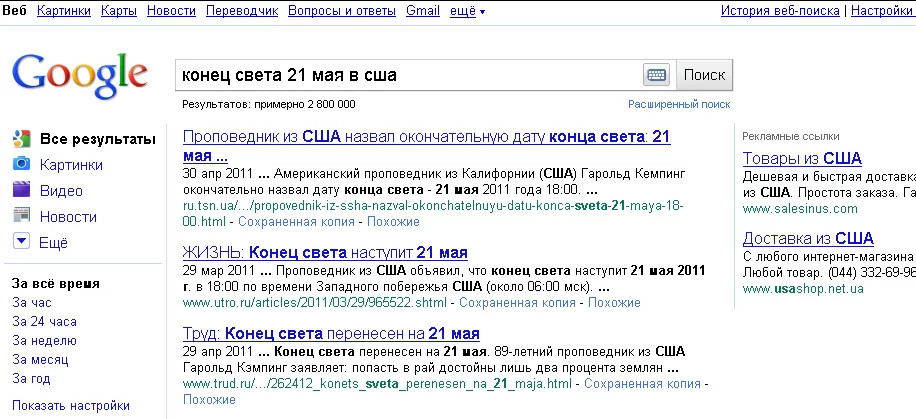
Task: Open Карты in the top navigation bar
Action: 119,11
